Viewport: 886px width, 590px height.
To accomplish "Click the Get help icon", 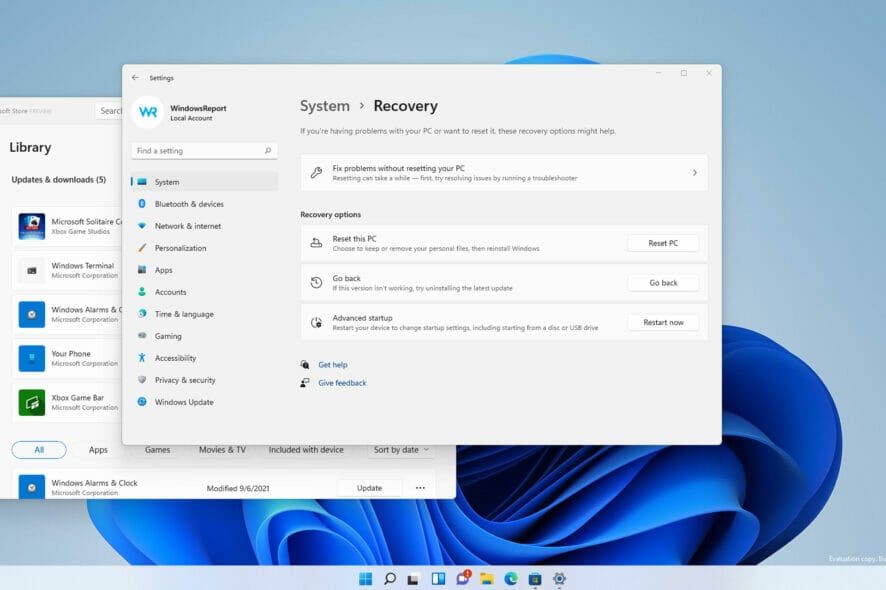I will point(305,365).
